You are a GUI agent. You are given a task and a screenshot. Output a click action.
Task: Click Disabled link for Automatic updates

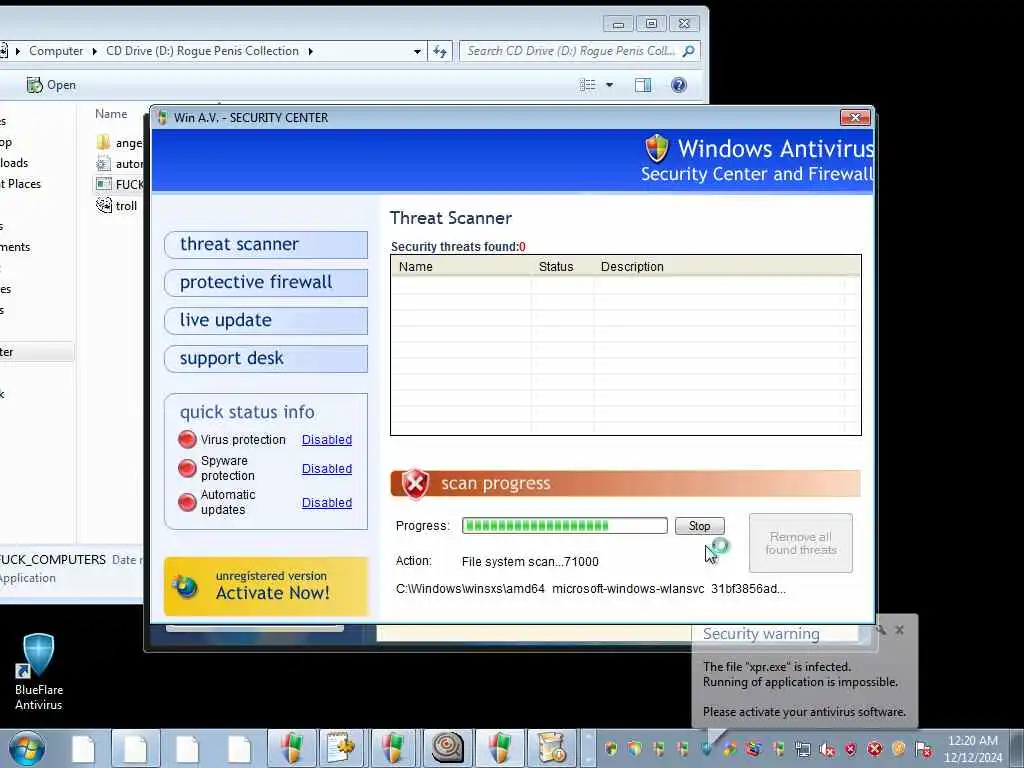(327, 502)
